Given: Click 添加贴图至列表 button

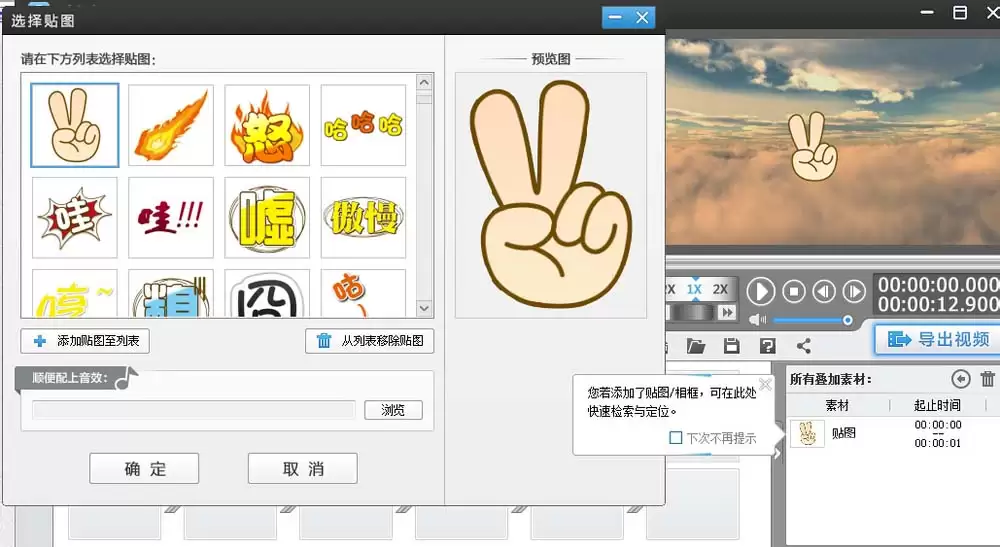Looking at the screenshot, I should (x=85, y=341).
